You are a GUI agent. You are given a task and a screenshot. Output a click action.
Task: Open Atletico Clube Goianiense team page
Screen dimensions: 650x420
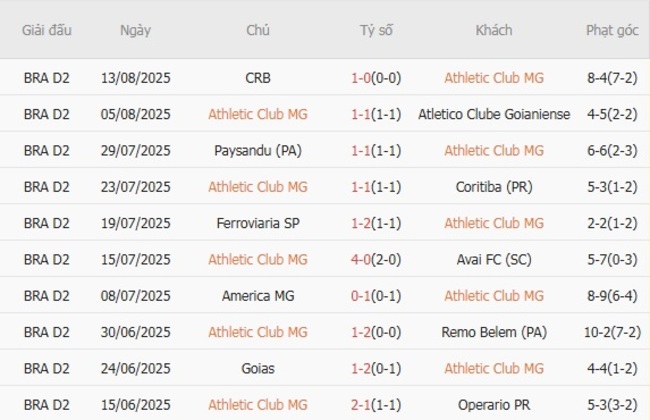click(x=493, y=114)
